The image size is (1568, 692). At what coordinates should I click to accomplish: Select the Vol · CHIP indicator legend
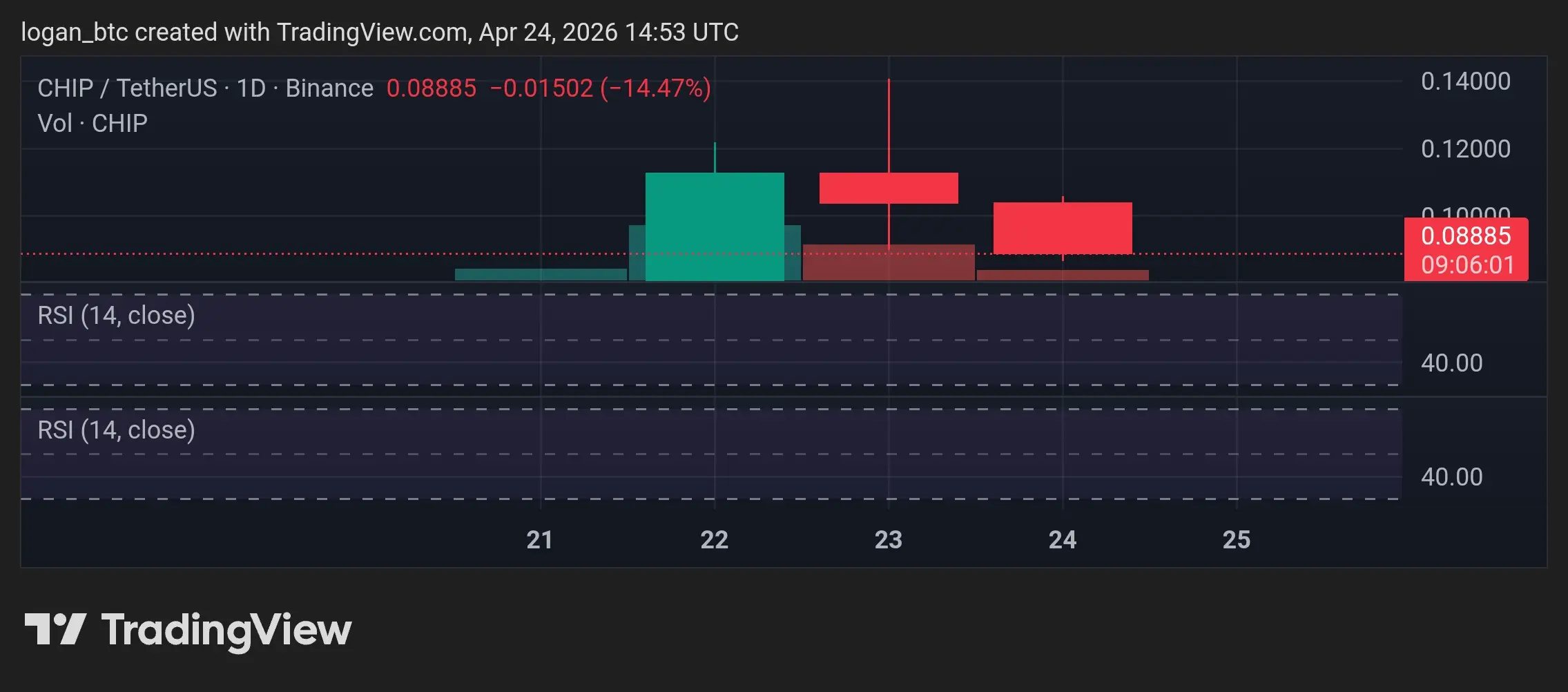[x=93, y=123]
